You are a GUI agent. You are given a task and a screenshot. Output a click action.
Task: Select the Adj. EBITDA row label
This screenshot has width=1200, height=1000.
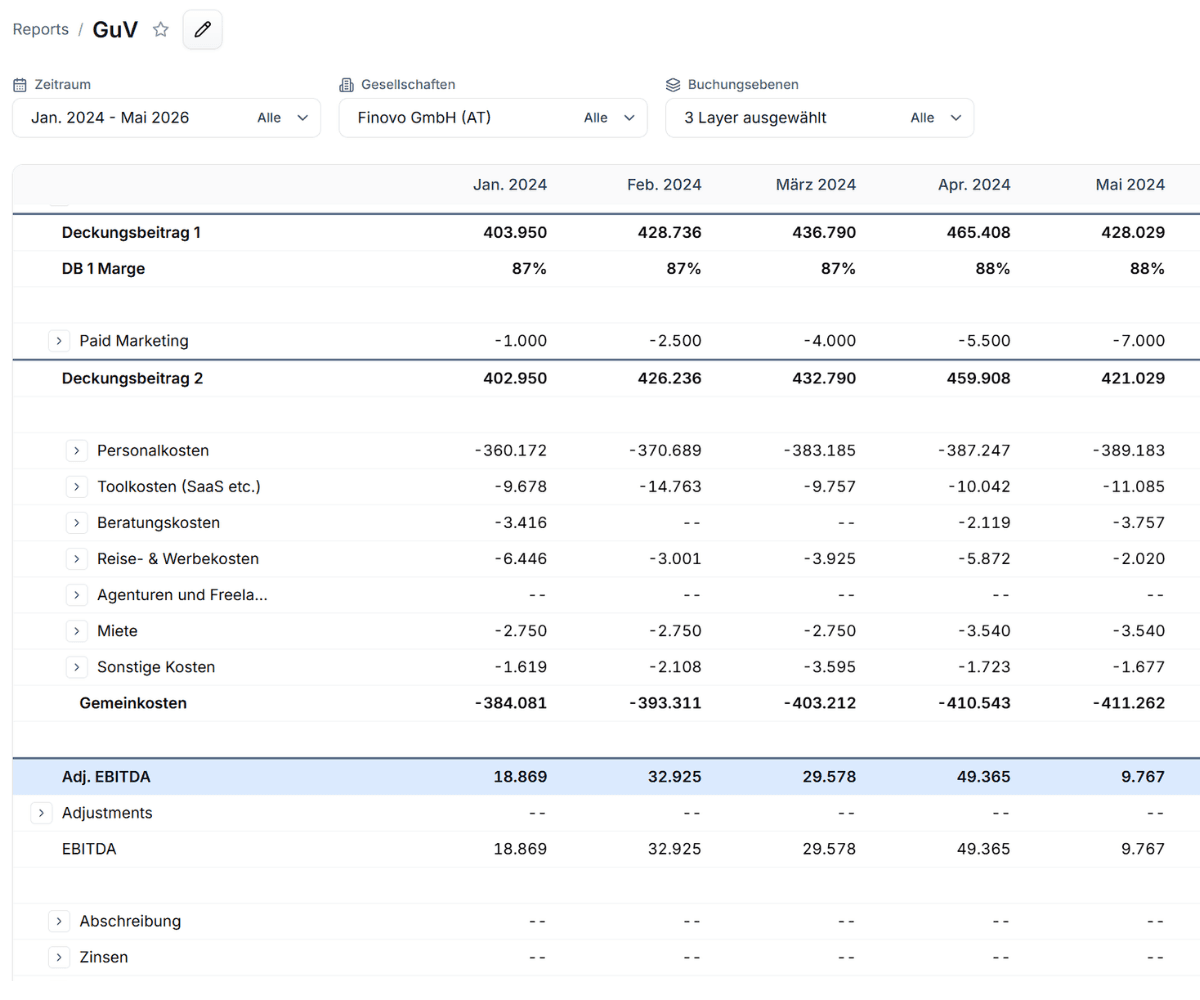(x=106, y=777)
